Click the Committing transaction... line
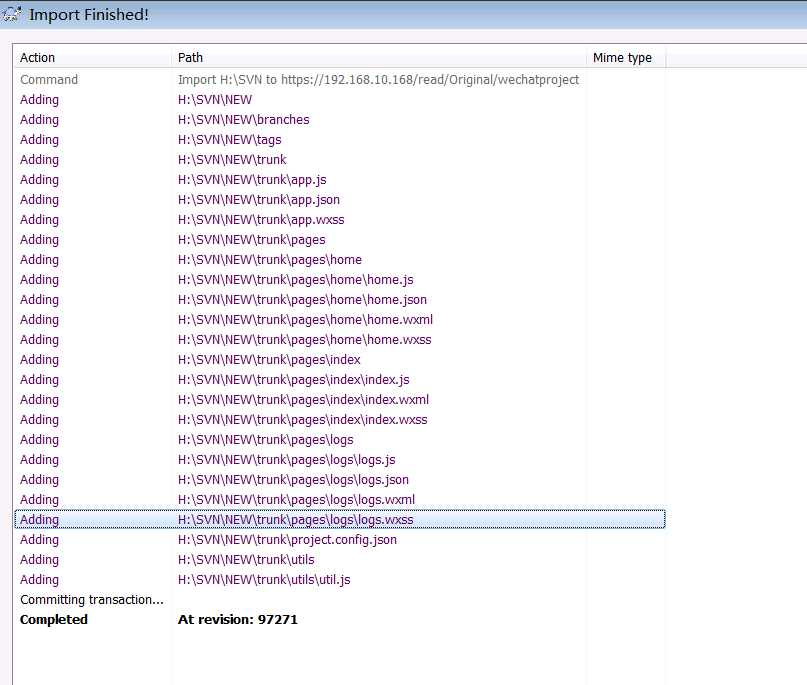The width and height of the screenshot is (807, 685). 92,600
